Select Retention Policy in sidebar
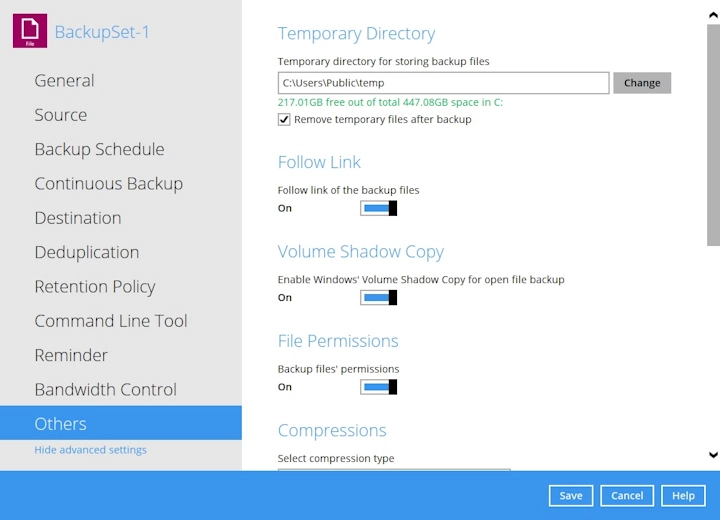 coord(94,287)
